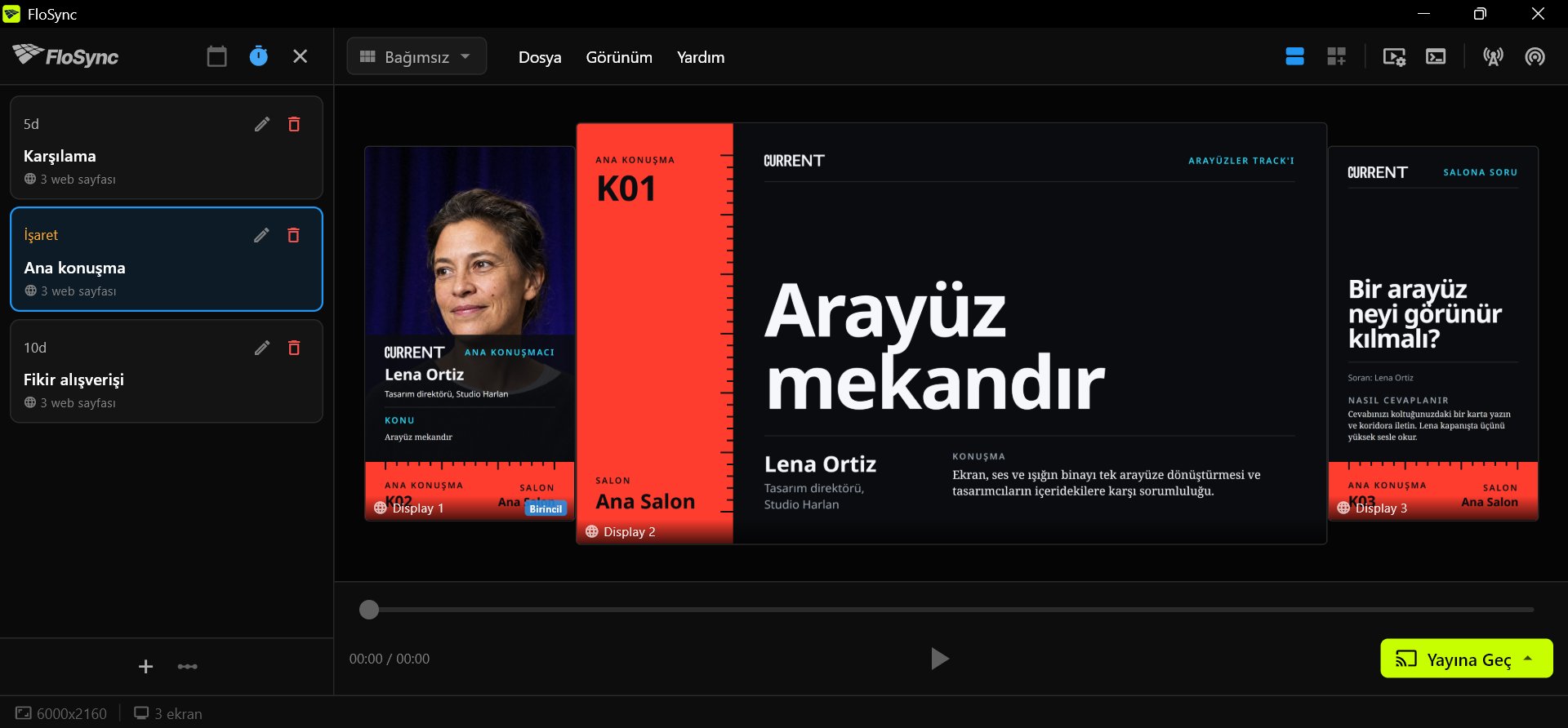This screenshot has height=728, width=1568.
Task: Click the broadcast antenna tower icon
Action: click(x=1493, y=56)
